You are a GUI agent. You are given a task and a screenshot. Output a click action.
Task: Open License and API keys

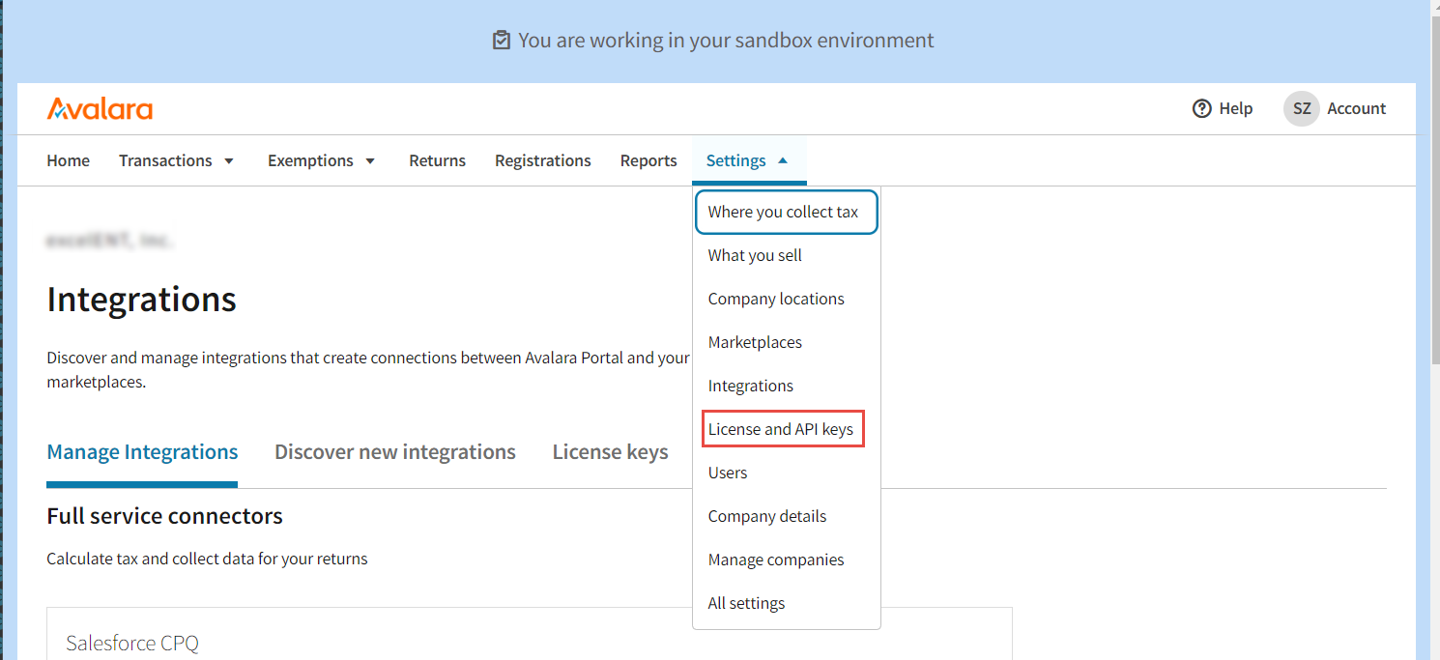pyautogui.click(x=783, y=429)
